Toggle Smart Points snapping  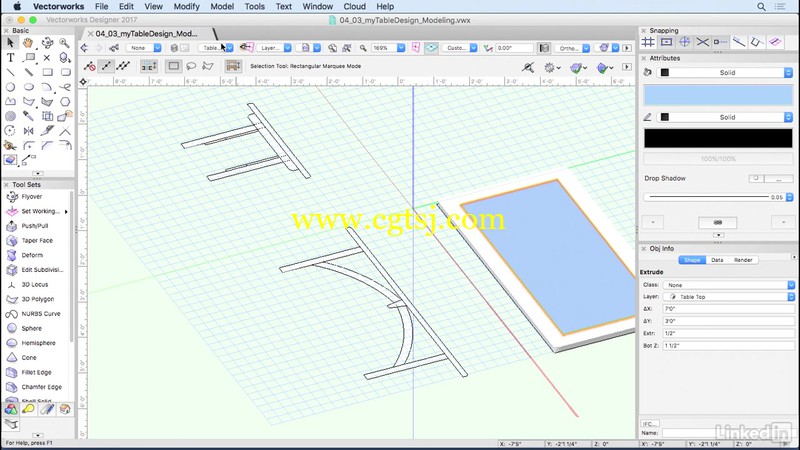click(x=720, y=42)
